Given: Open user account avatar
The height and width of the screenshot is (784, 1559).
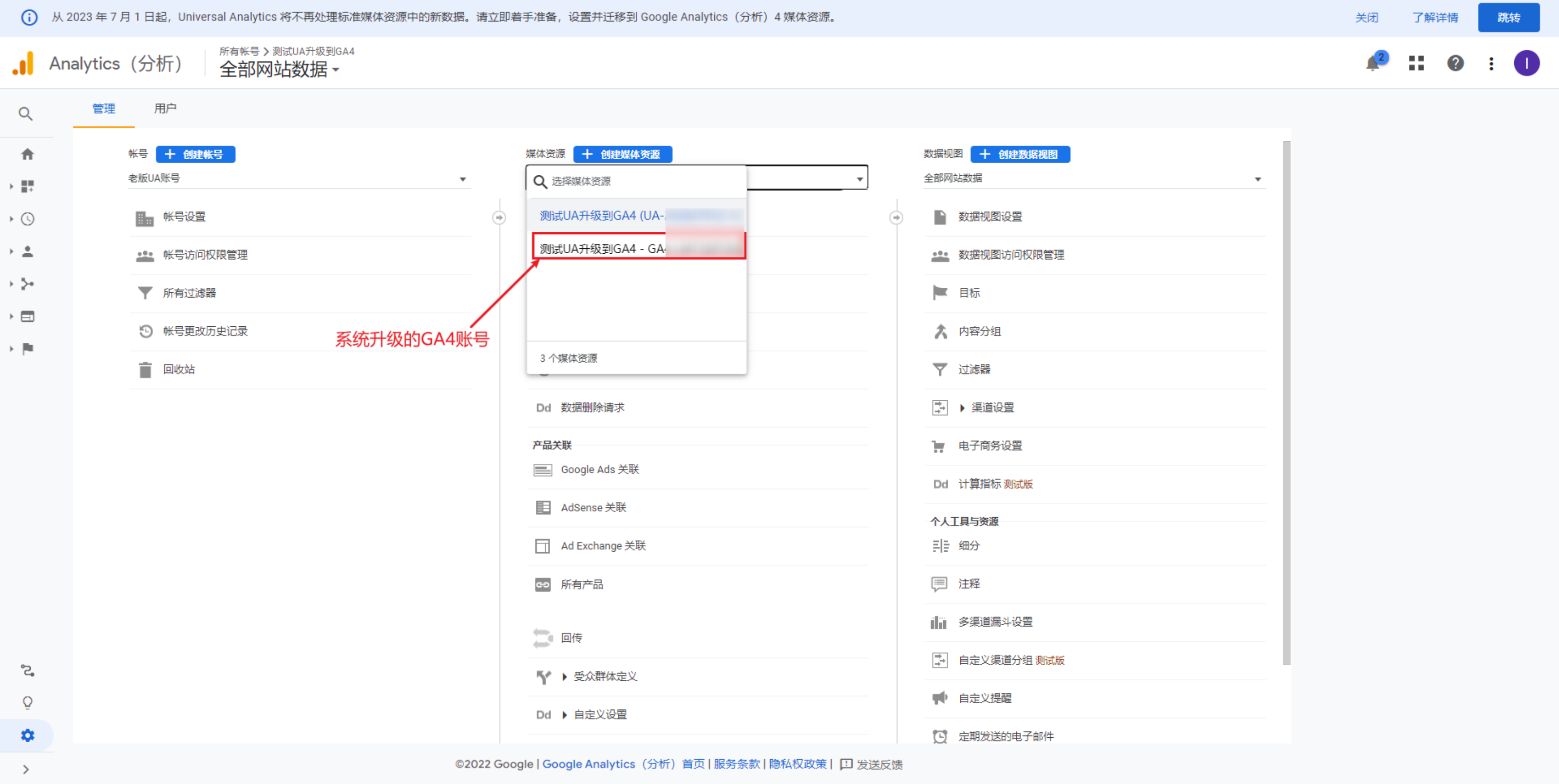Looking at the screenshot, I should point(1526,63).
